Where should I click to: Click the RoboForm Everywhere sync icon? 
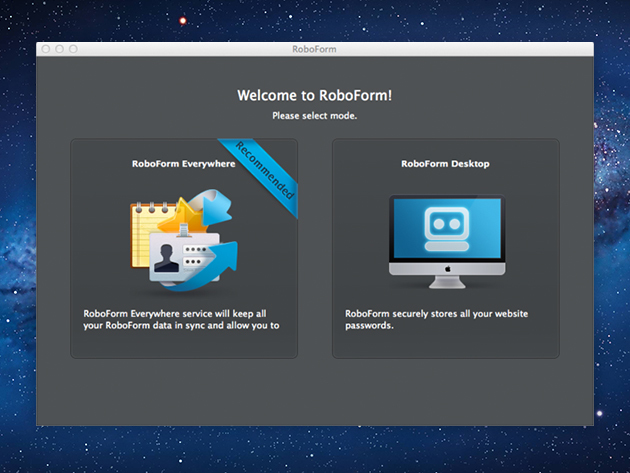point(184,240)
